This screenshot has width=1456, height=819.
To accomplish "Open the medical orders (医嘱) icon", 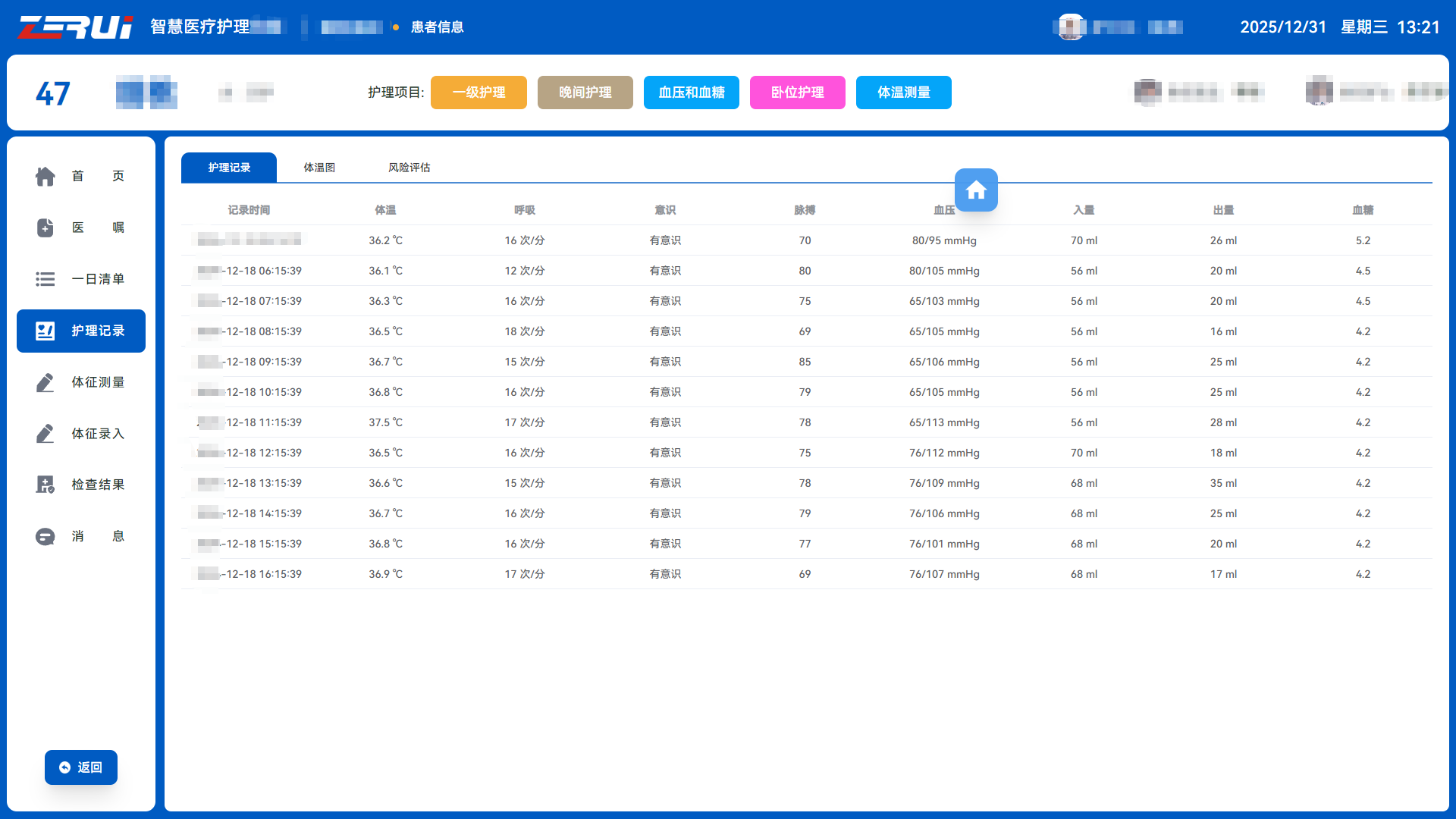I will (x=45, y=227).
